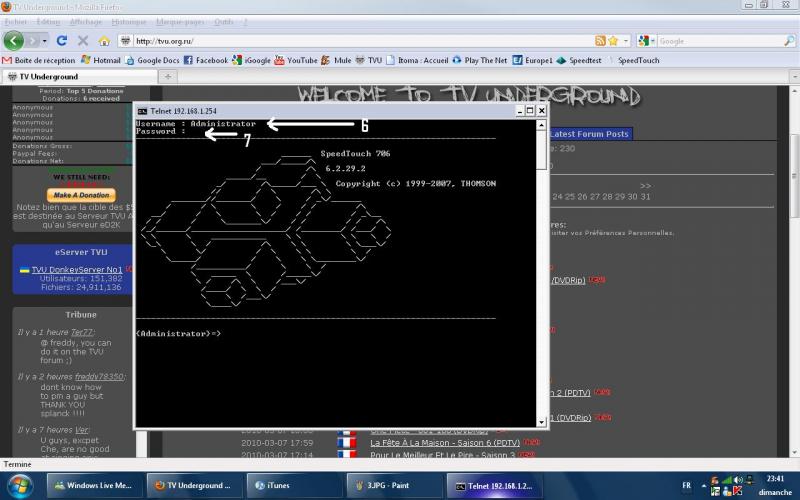The width and height of the screenshot is (800, 500).
Task: Switch to Telnet taskbar button
Action: click(493, 485)
